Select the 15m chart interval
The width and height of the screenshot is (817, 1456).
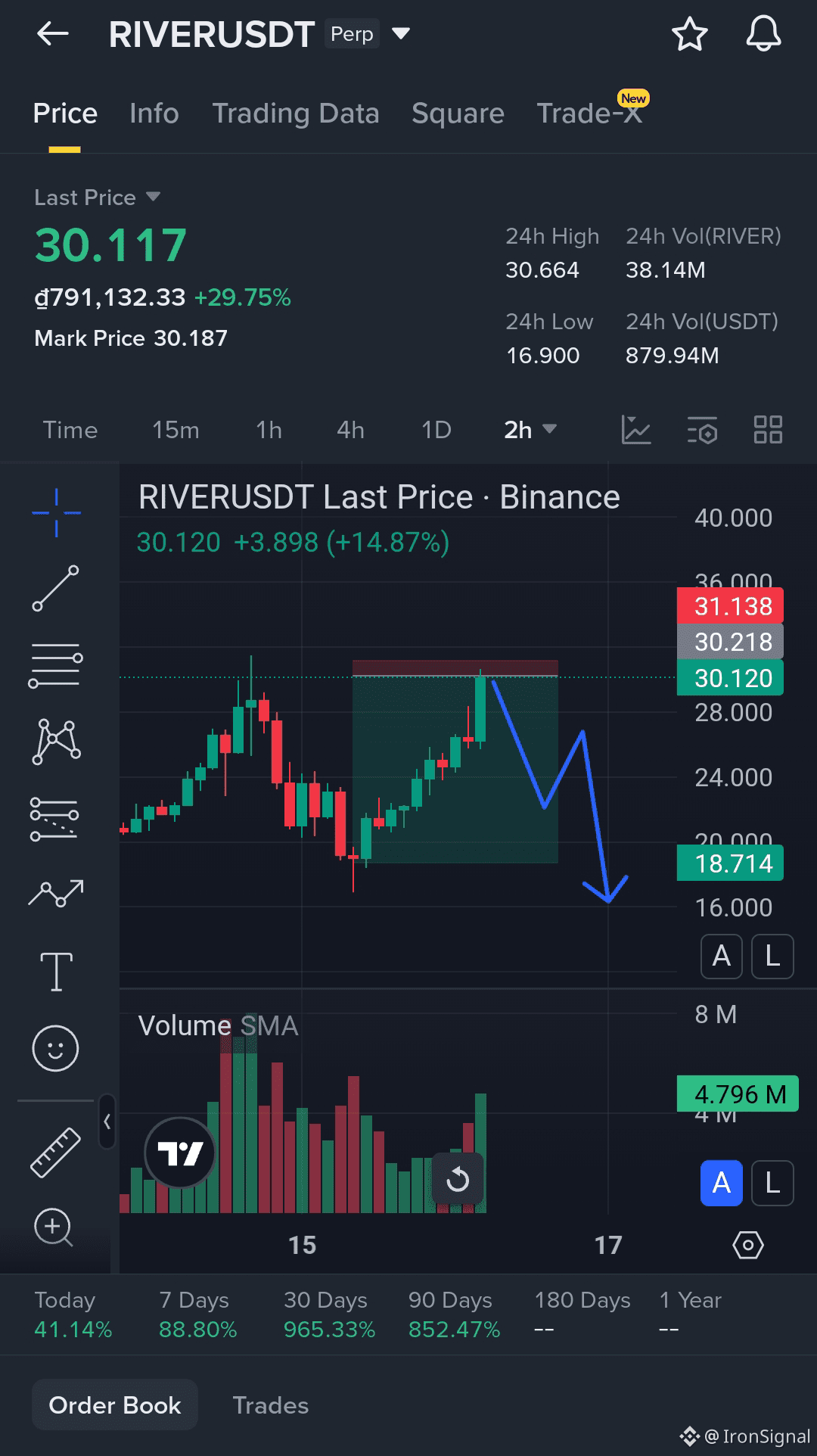[x=176, y=430]
